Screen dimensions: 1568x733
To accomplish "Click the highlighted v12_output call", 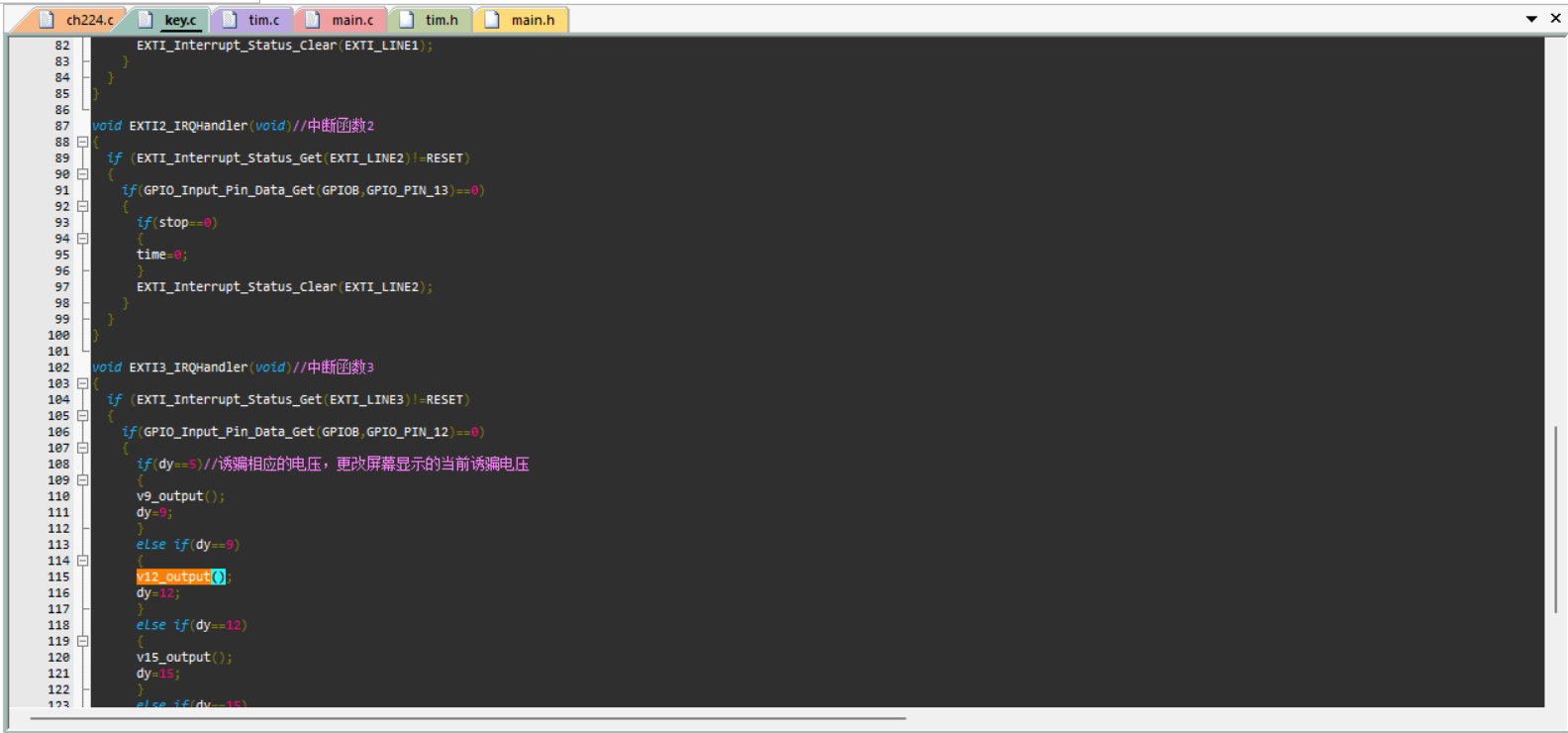I will tap(174, 576).
